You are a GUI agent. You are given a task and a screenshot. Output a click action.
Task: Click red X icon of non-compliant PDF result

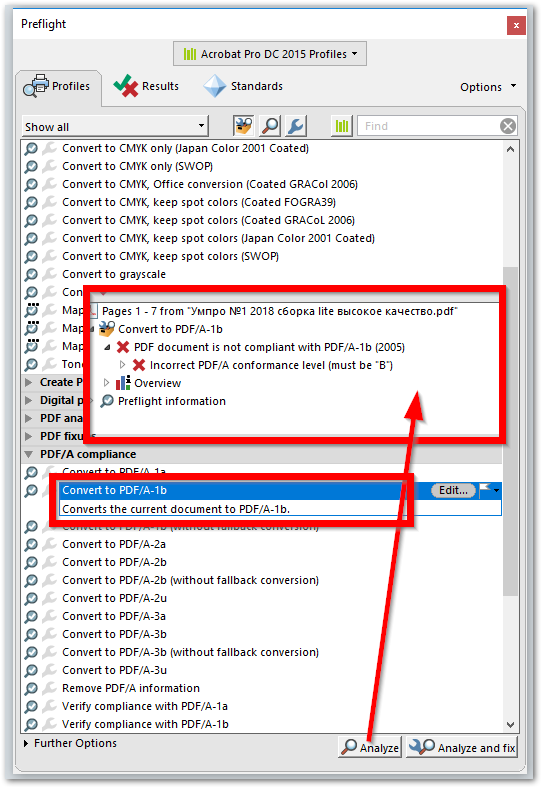(123, 347)
